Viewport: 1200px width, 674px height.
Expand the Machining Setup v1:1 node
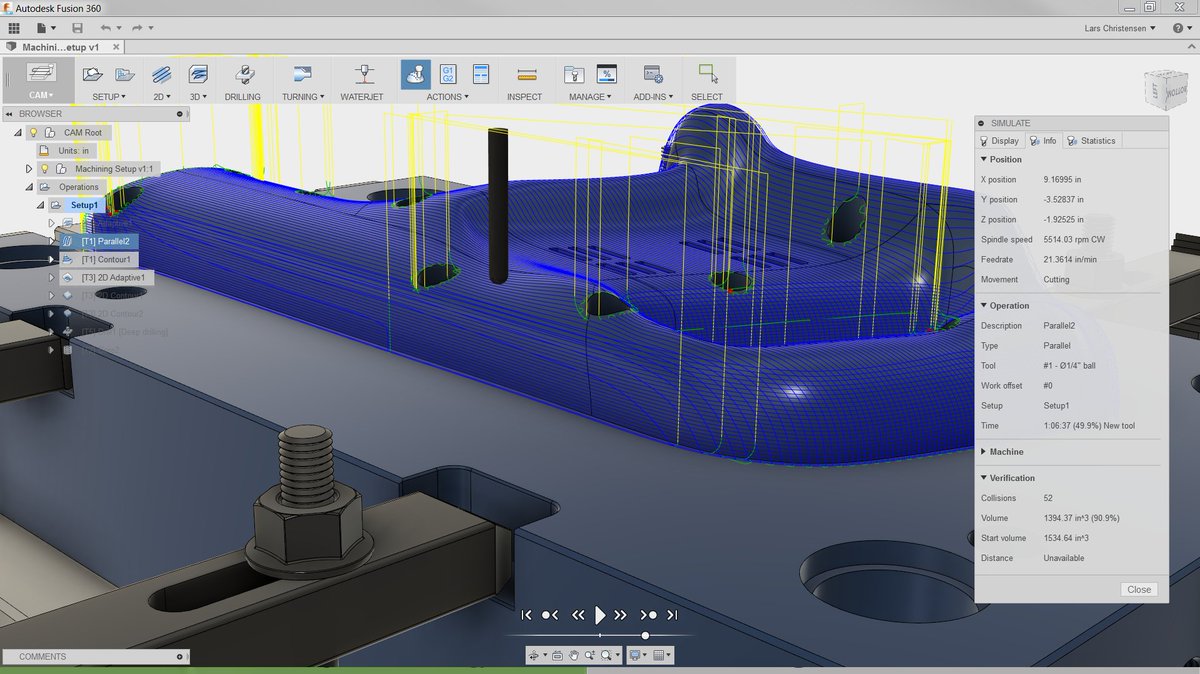click(x=29, y=169)
